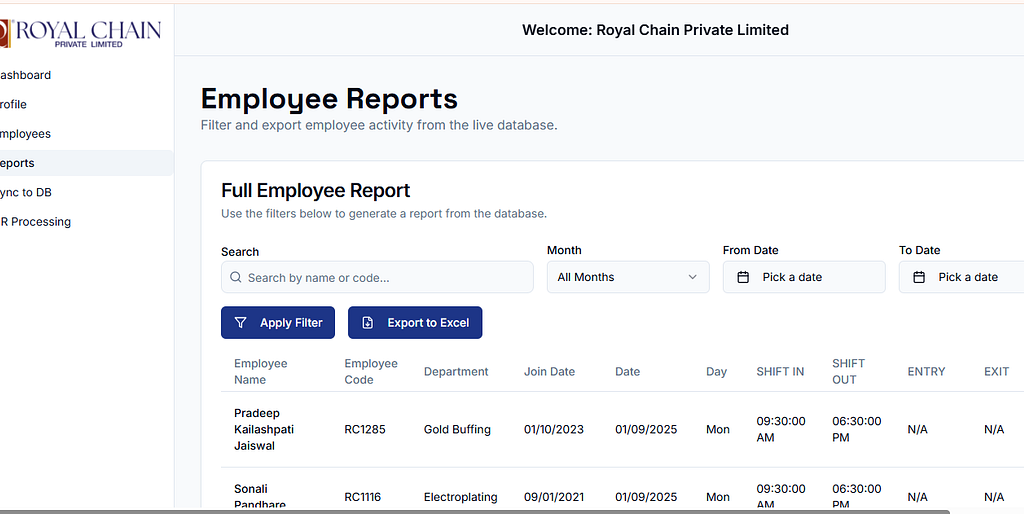Click the Department column header
This screenshot has height=514, width=1024.
coord(456,372)
